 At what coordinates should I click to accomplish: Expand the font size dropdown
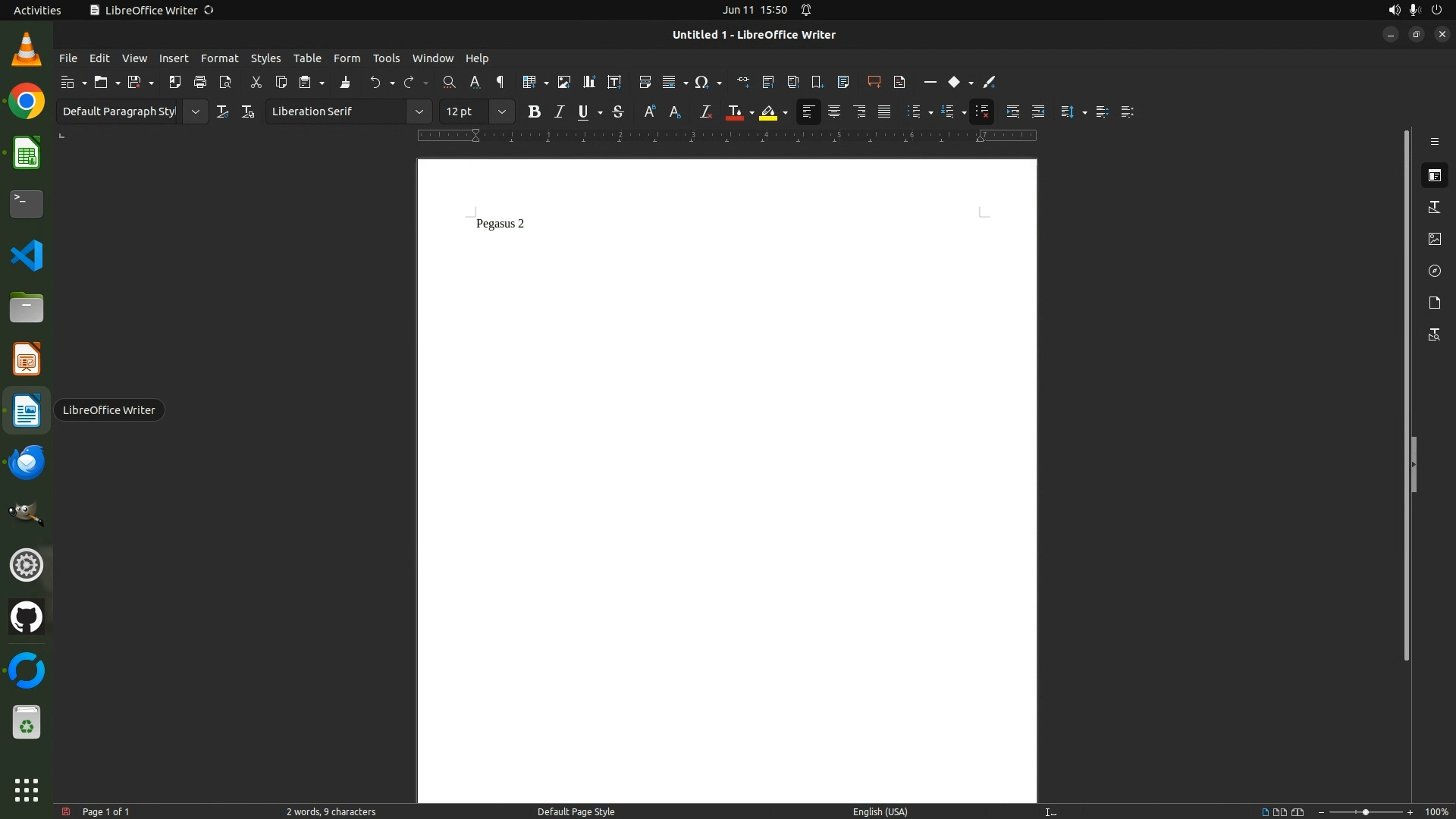501,111
